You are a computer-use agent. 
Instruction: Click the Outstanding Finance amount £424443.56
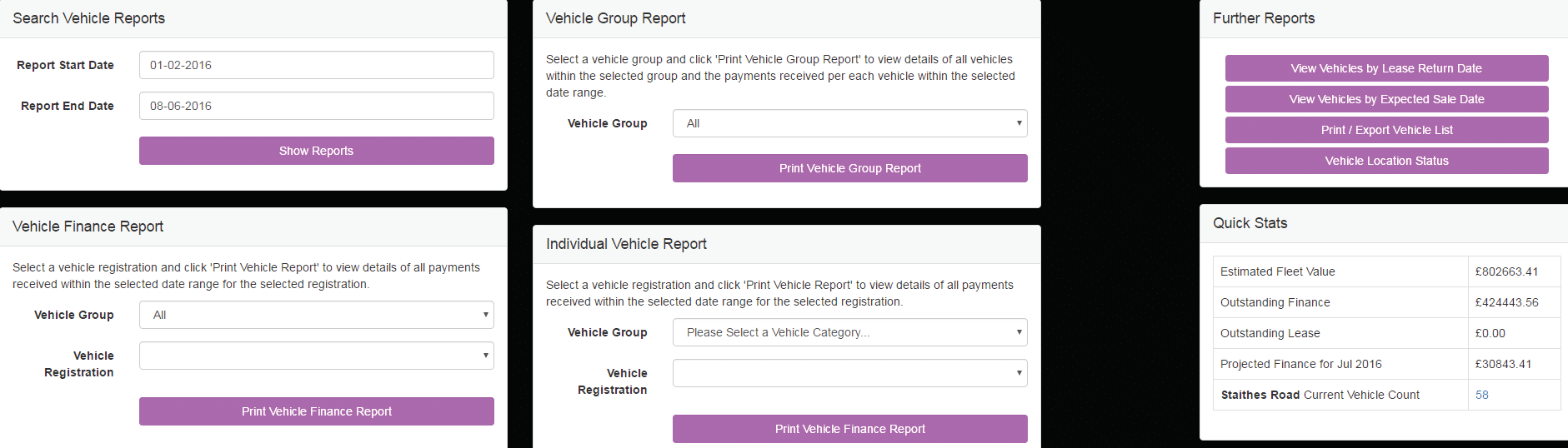pyautogui.click(x=1506, y=302)
